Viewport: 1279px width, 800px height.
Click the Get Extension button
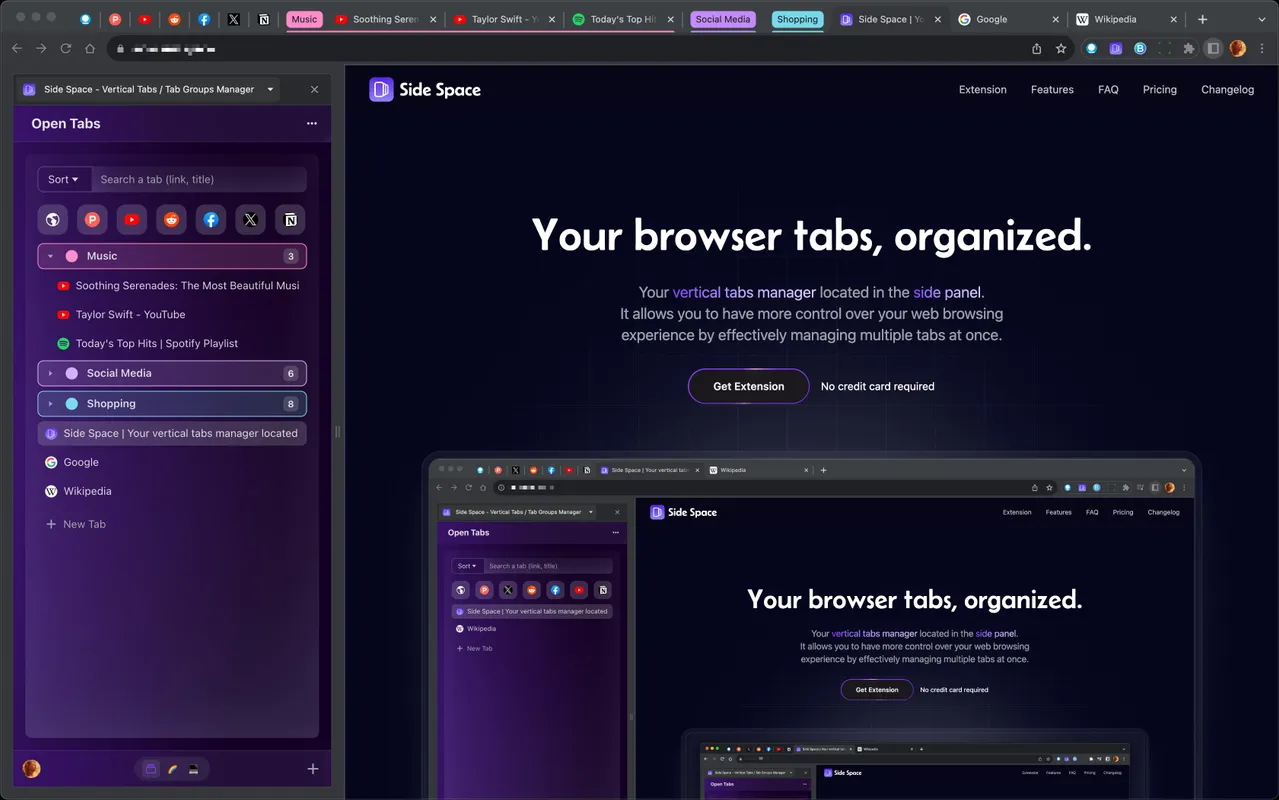point(748,386)
